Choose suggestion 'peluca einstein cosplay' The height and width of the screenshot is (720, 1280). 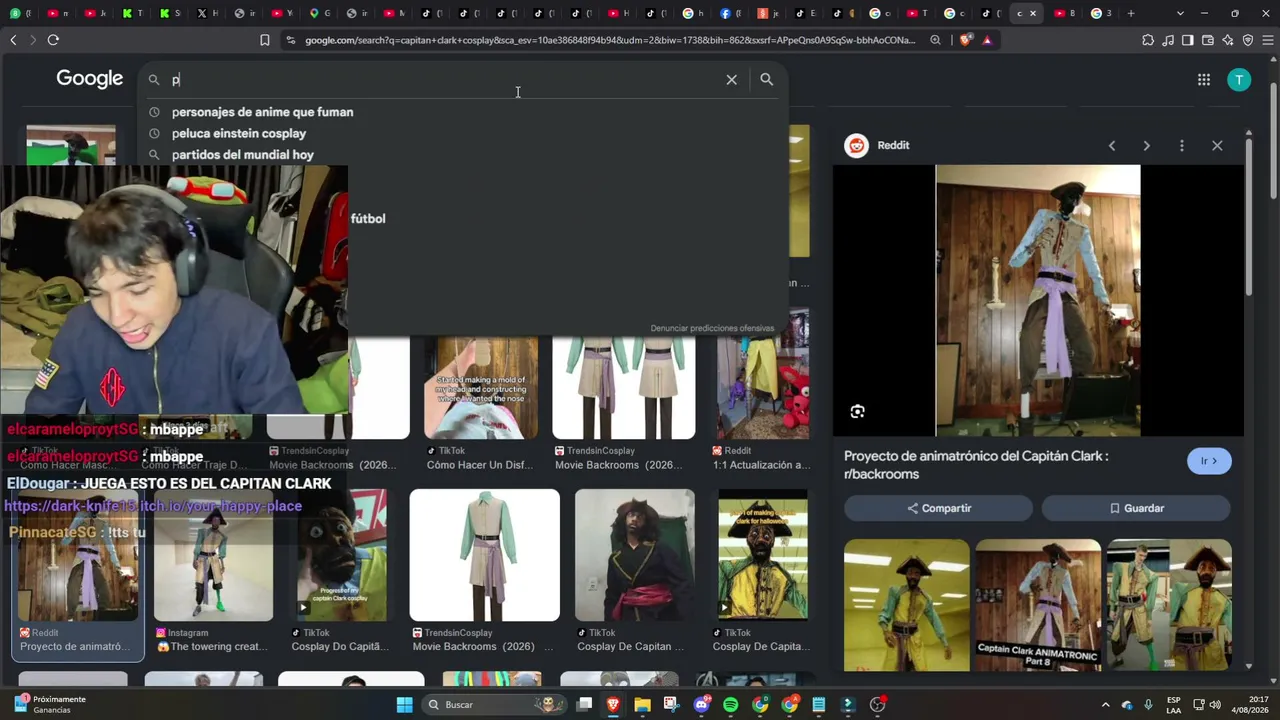pos(239,133)
